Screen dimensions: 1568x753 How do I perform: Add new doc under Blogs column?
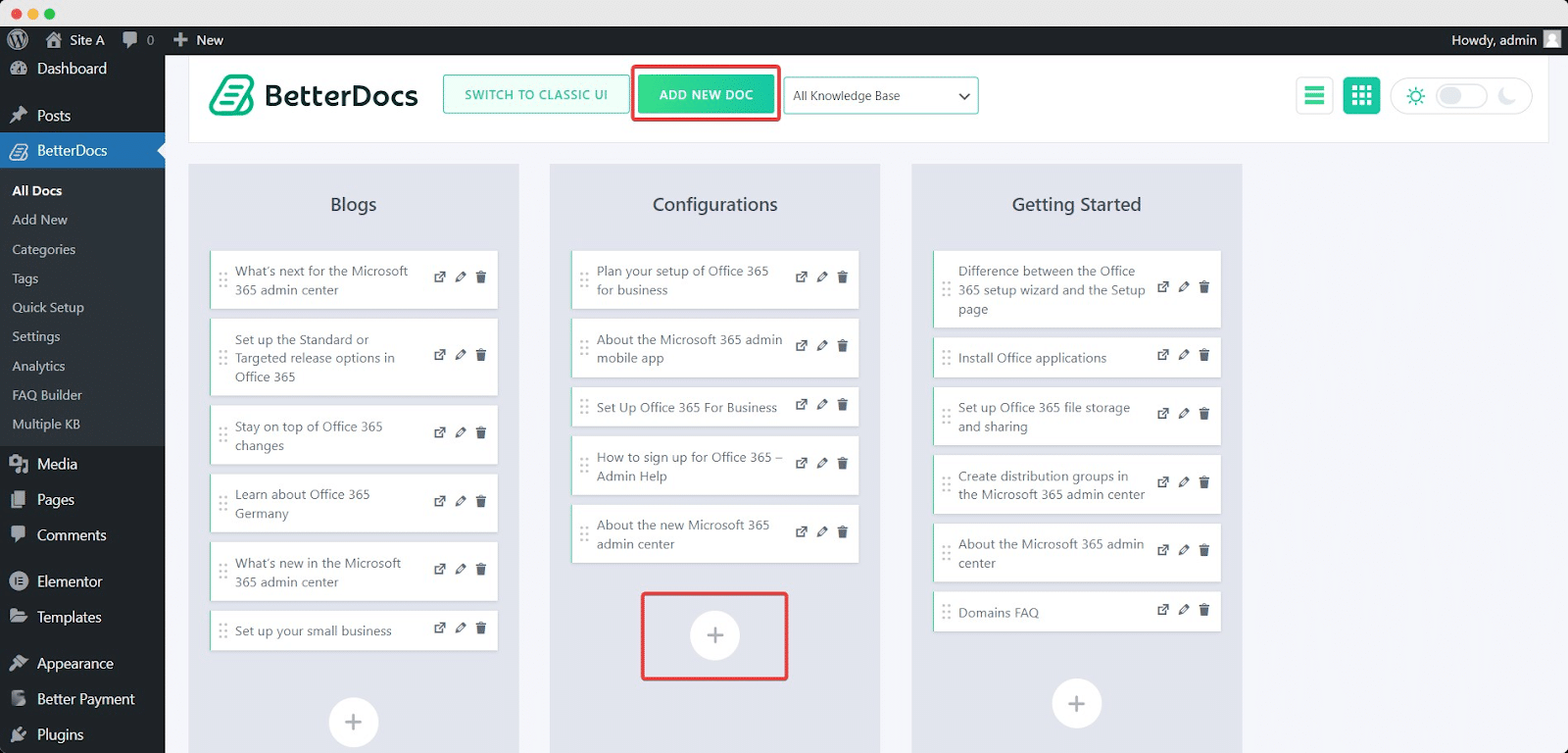click(354, 723)
